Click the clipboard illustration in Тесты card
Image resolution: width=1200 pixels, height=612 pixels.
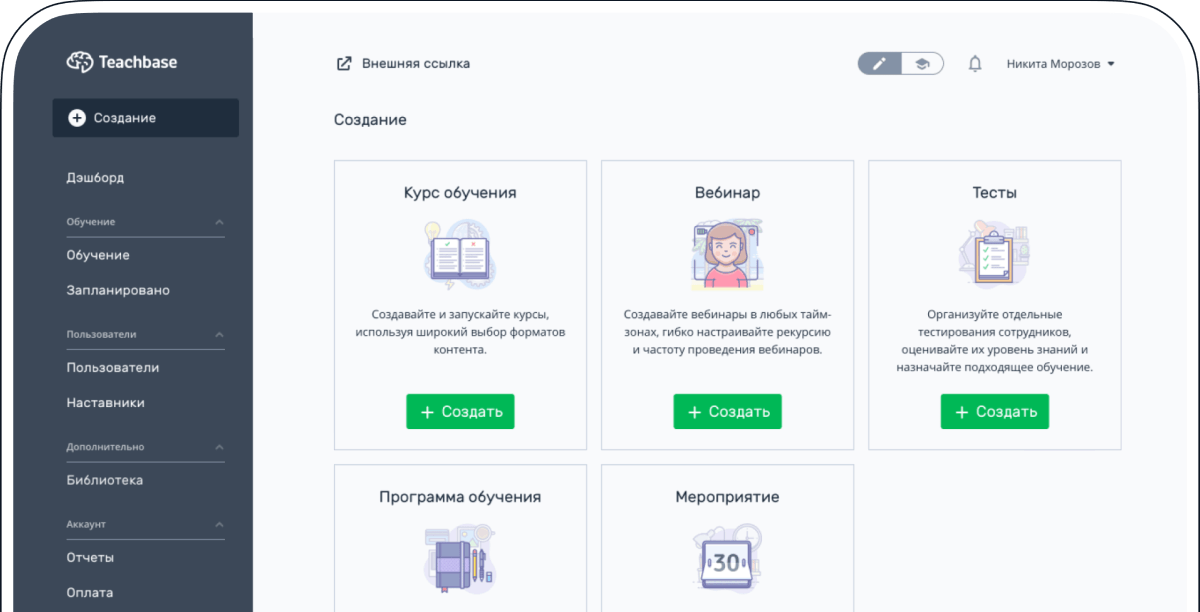point(994,253)
